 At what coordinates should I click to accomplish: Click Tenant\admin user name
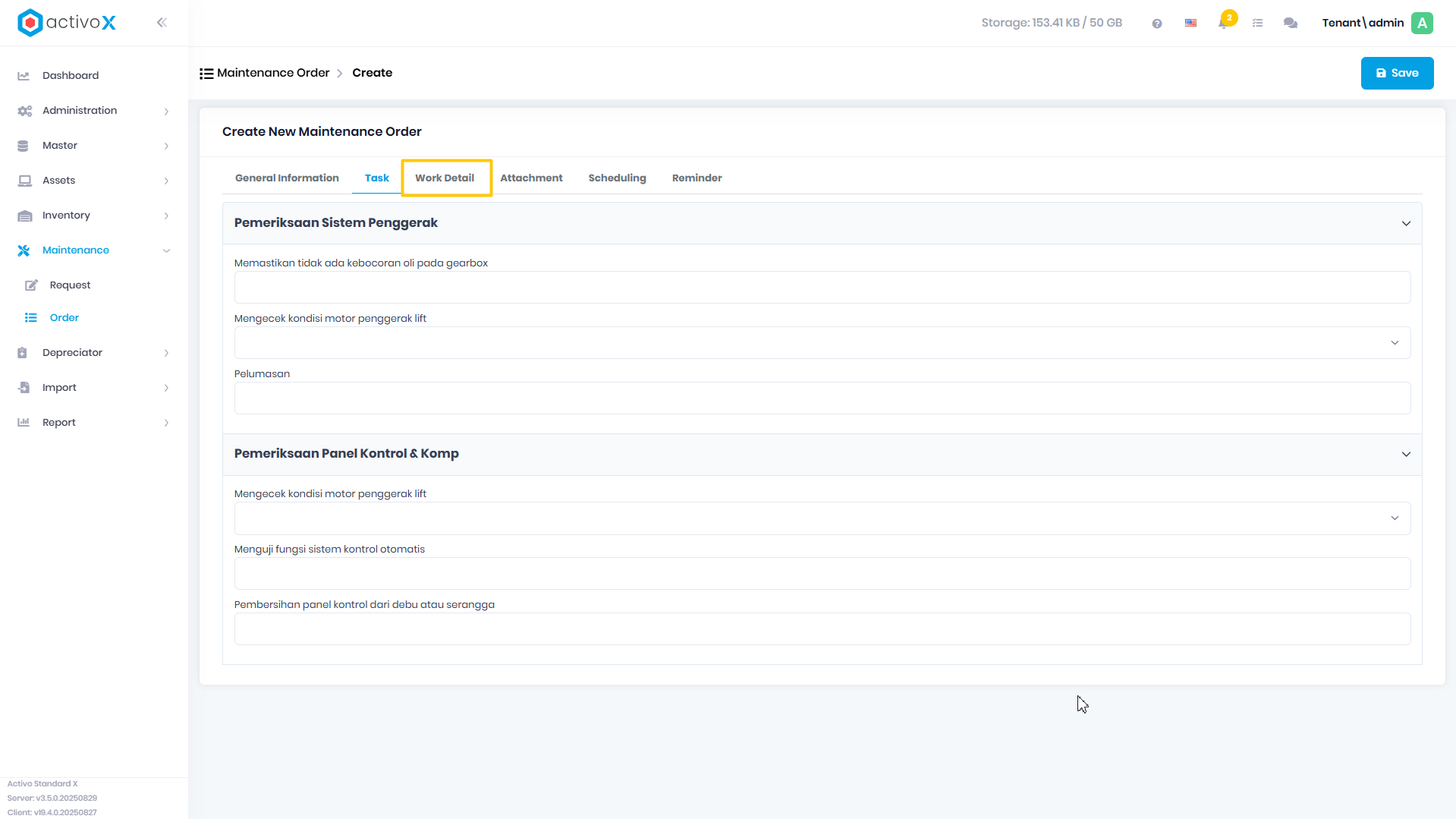tap(1363, 23)
